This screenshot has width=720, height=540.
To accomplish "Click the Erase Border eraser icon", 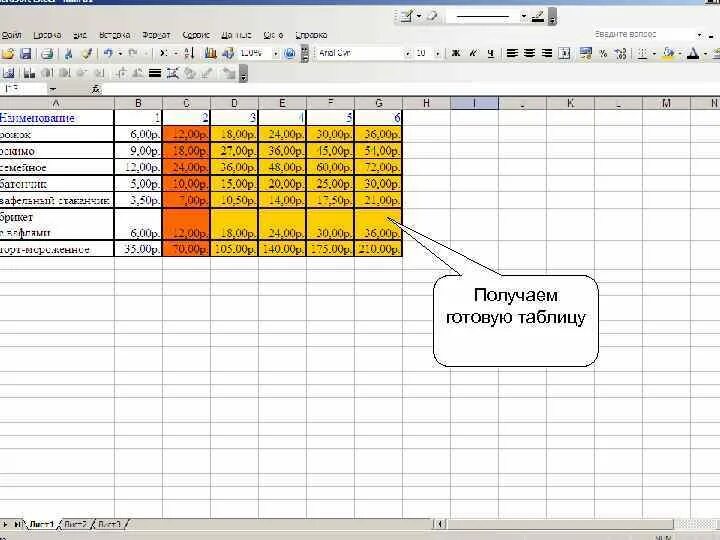I will 433,17.
